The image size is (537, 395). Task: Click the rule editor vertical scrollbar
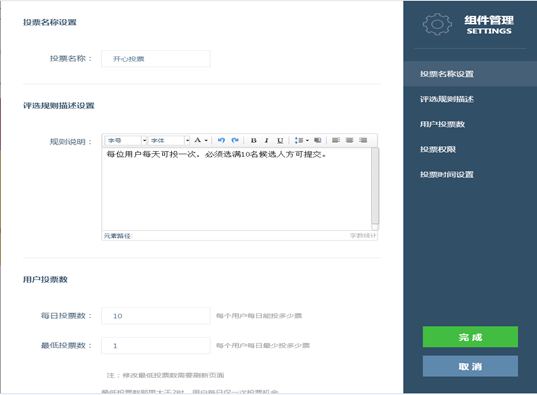pyautogui.click(x=375, y=186)
